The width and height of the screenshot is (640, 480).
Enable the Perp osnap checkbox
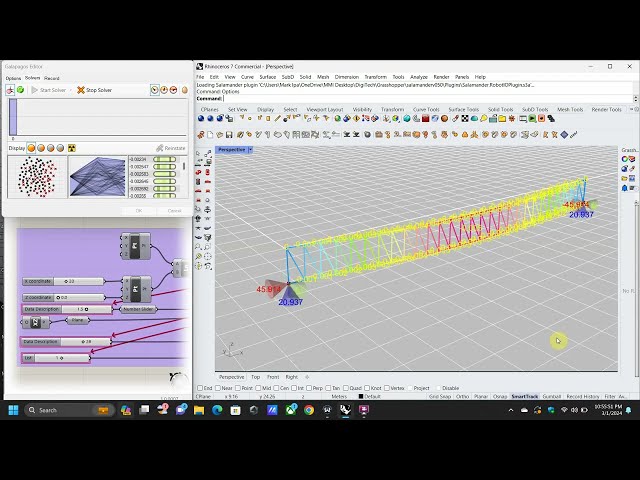309,388
